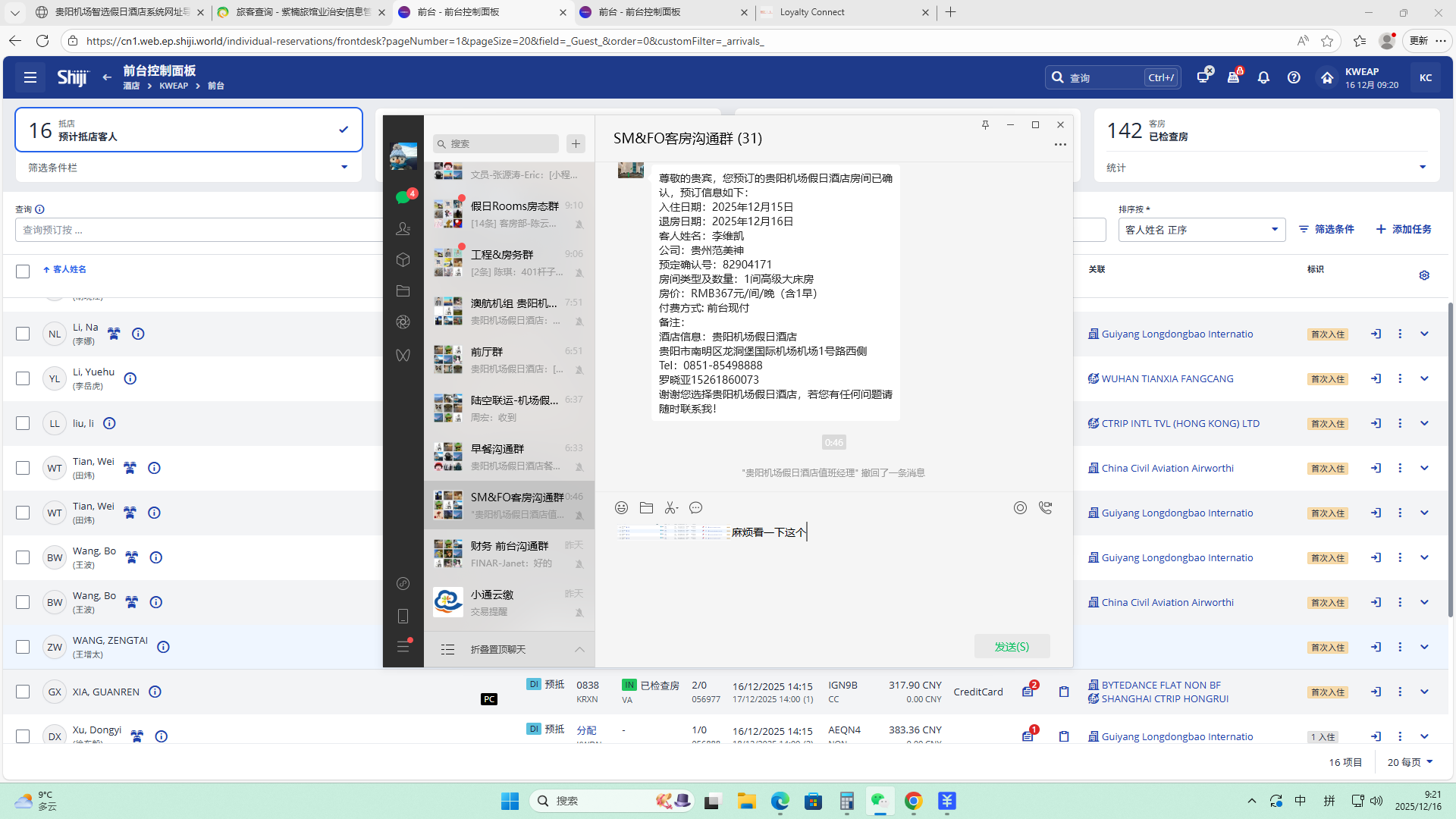This screenshot has width=1456, height=819.
Task: Click the Shiji notification bell icon
Action: (1263, 77)
